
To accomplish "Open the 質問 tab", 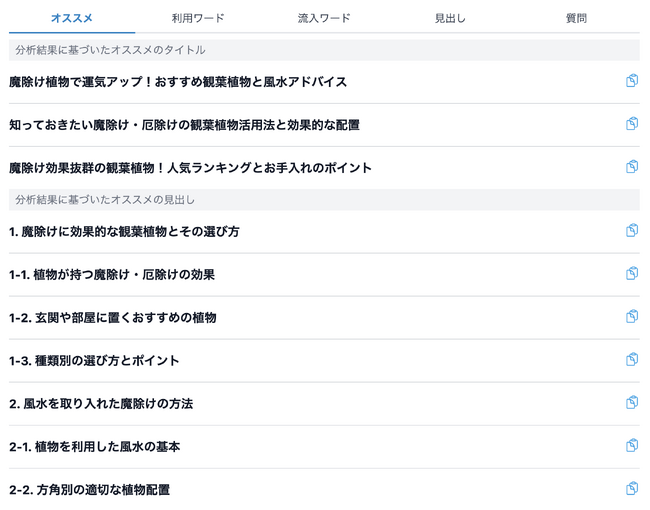I will [x=576, y=18].
